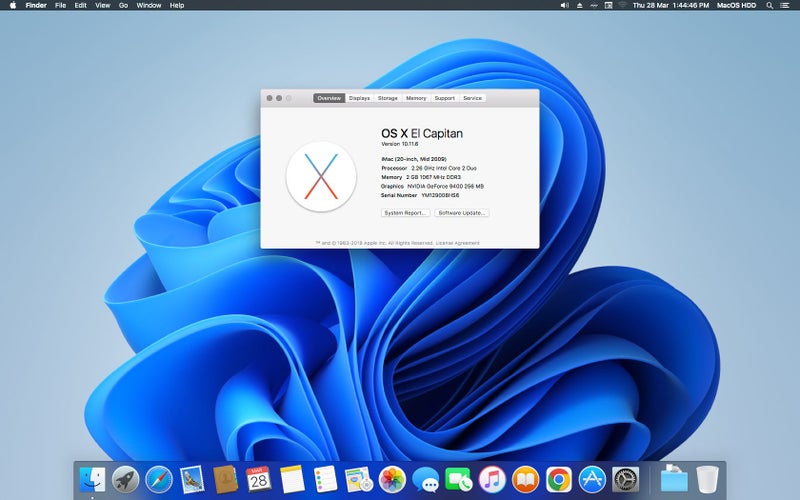Click the 2 GB 1067 MHz DDR3 value
The image size is (800, 500).
pyautogui.click(x=434, y=177)
